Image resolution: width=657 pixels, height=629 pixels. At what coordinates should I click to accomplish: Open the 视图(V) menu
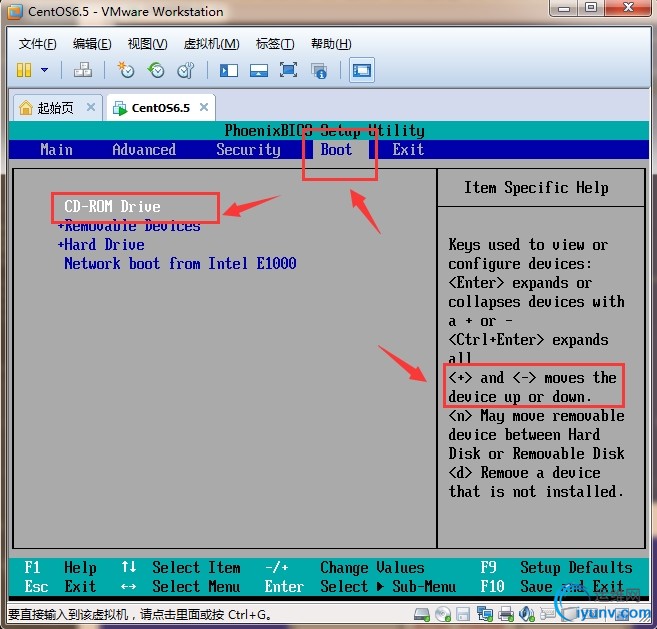[147, 44]
